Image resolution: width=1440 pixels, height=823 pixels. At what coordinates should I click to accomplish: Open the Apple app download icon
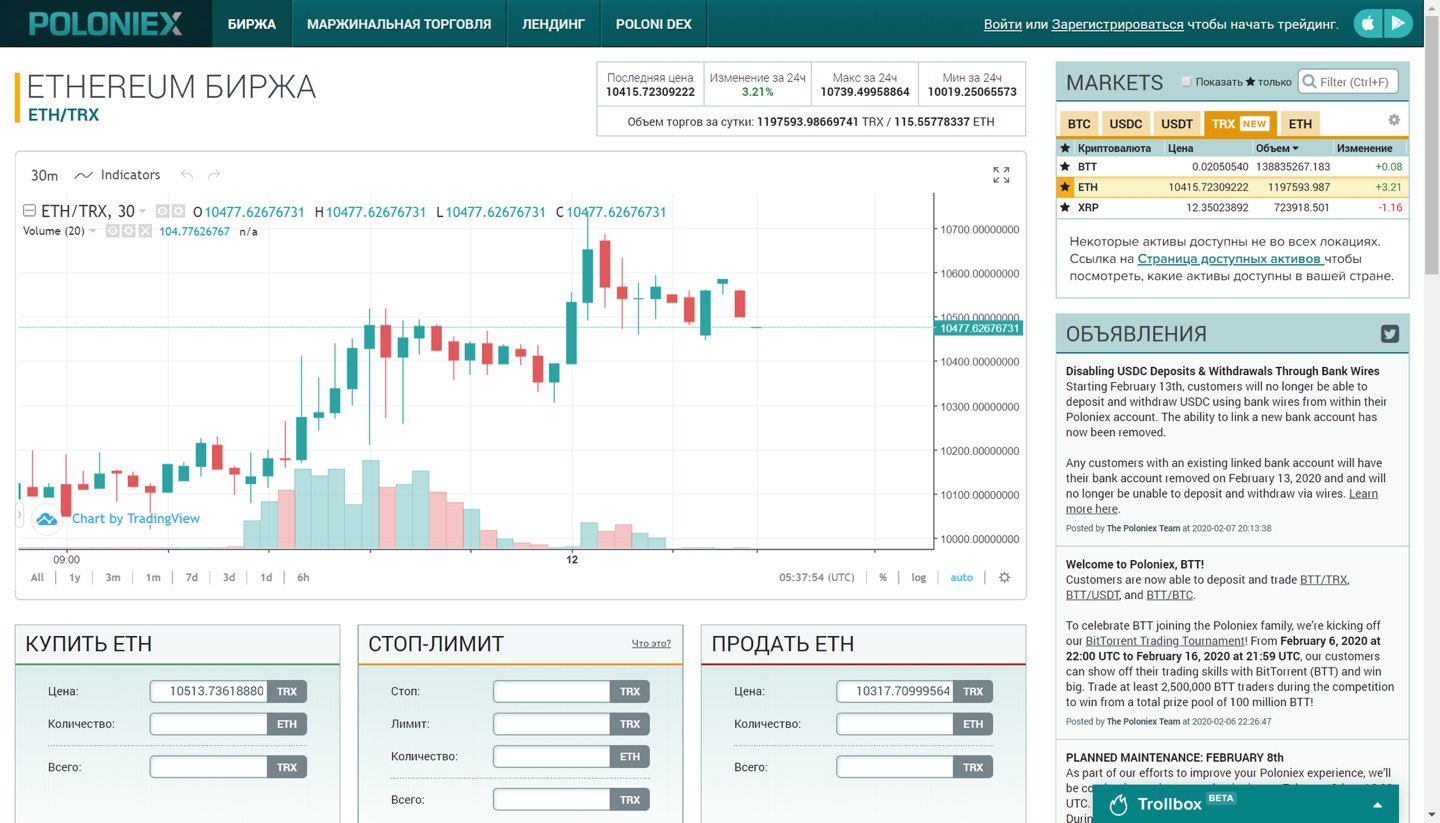pyautogui.click(x=1368, y=23)
